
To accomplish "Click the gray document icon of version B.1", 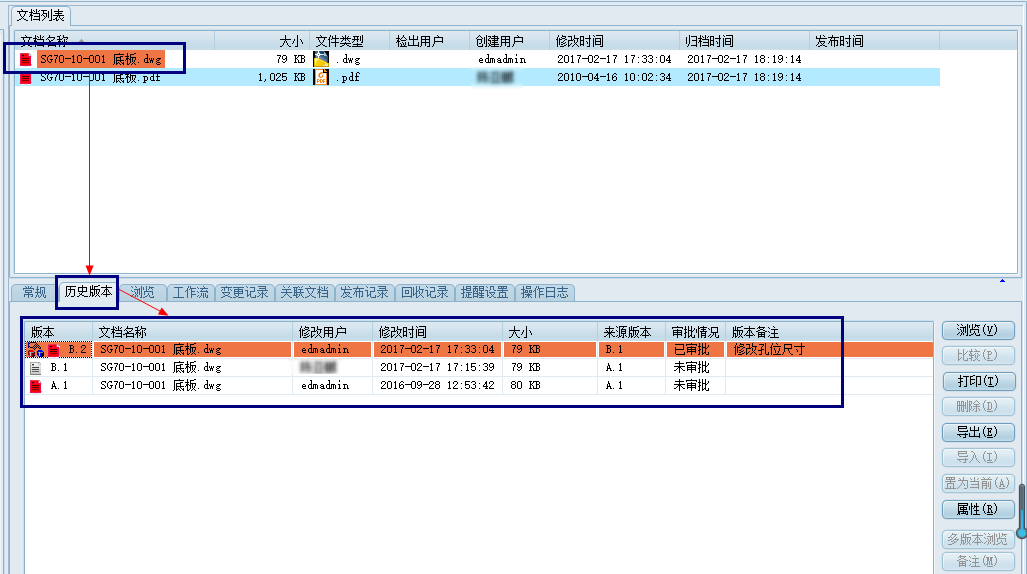I will pos(36,368).
